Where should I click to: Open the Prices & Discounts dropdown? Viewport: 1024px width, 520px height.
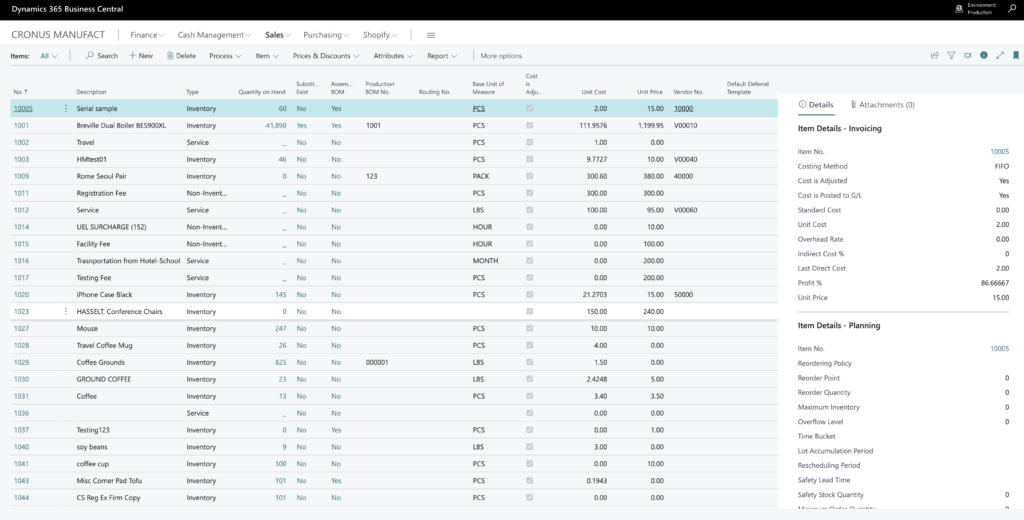pos(326,56)
